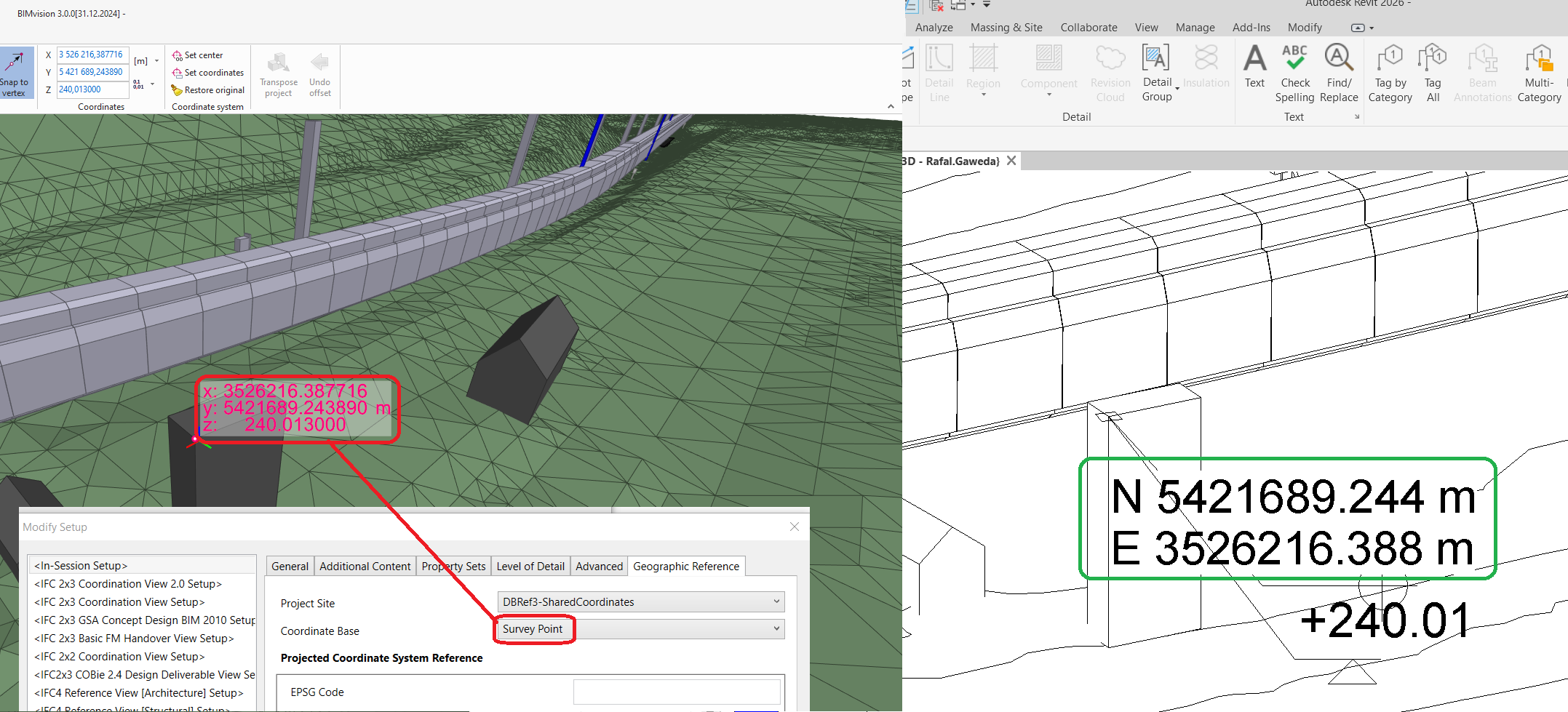Open the Advanced tab in Modify Setup
The image size is (1568, 712).
tap(598, 566)
